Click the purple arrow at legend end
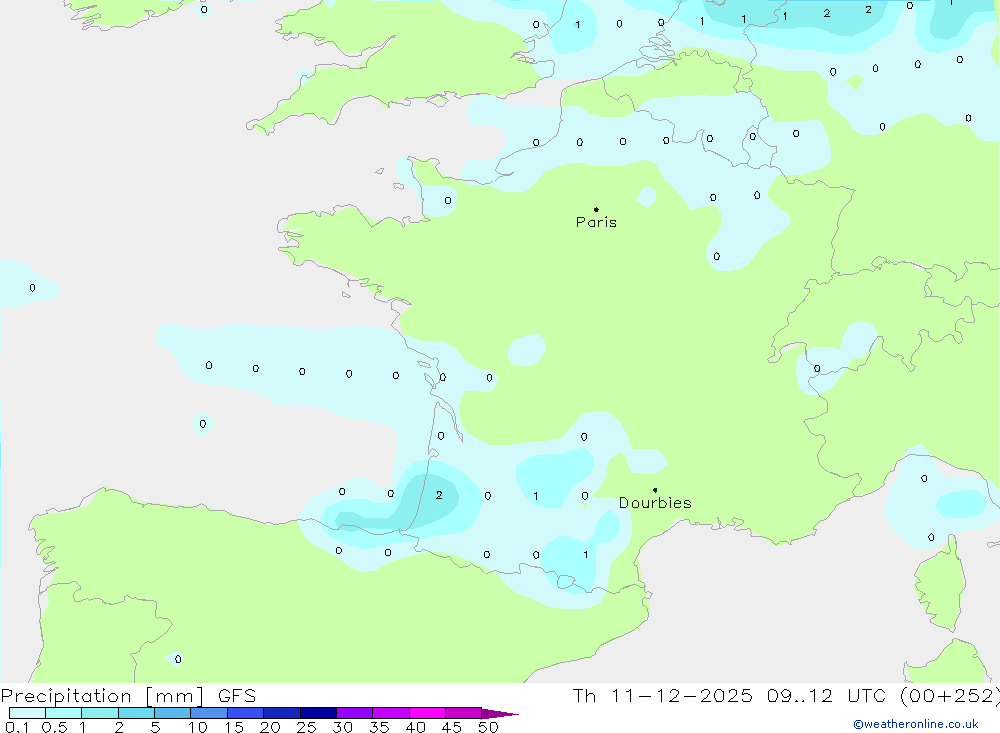Screen dimensions: 1000x733 (500, 713)
